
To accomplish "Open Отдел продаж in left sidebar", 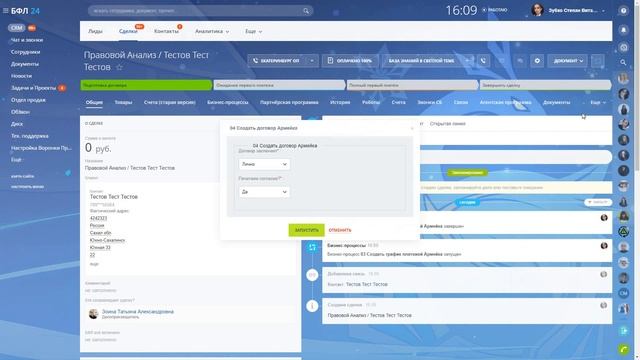I will [28, 100].
